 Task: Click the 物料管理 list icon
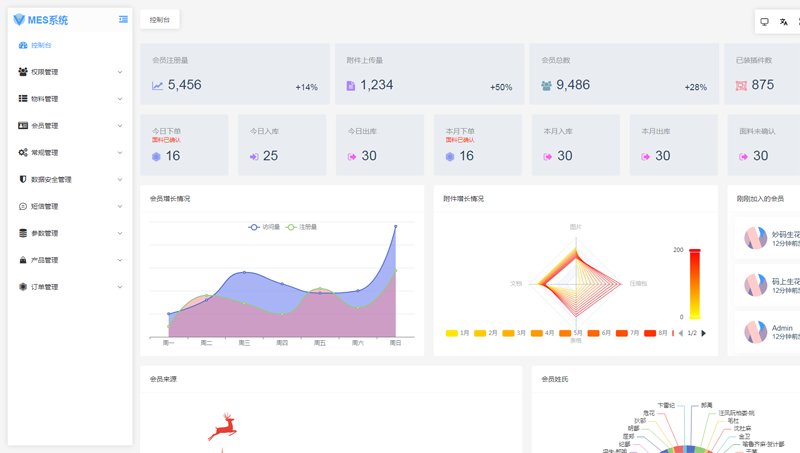coord(23,98)
